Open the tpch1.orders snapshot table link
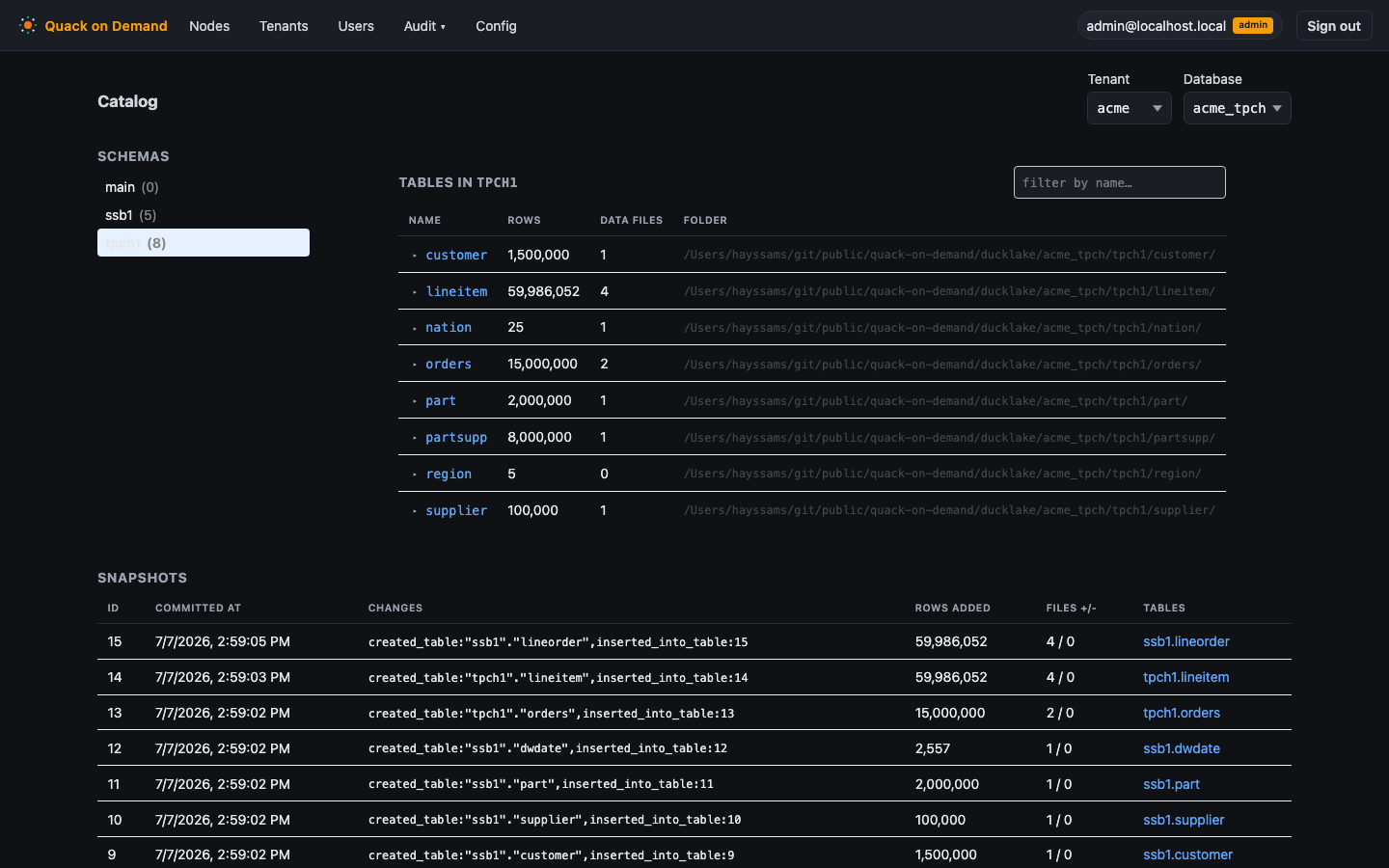Screen dimensions: 1389x868 coord(1182,713)
